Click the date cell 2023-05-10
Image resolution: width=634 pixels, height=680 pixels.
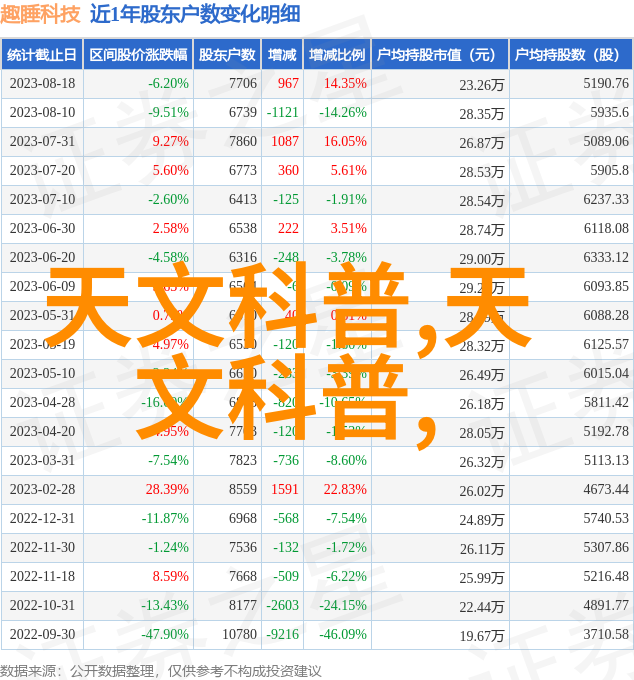(42, 373)
